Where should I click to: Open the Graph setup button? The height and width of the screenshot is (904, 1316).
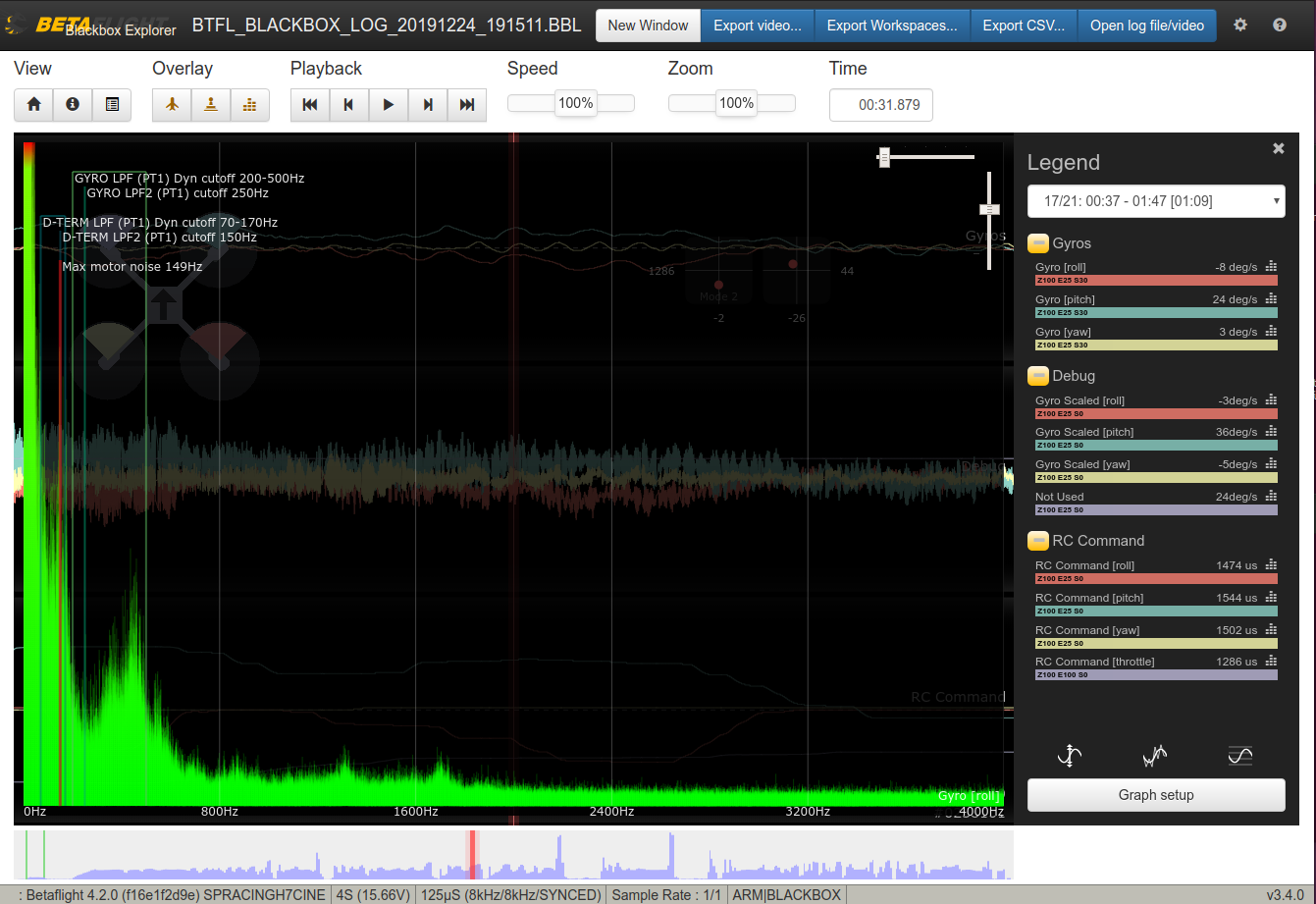tap(1156, 795)
